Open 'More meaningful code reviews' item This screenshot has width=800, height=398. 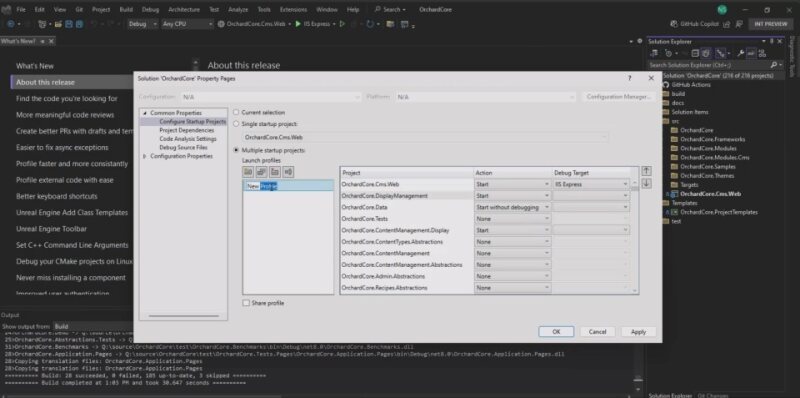tap(65, 115)
